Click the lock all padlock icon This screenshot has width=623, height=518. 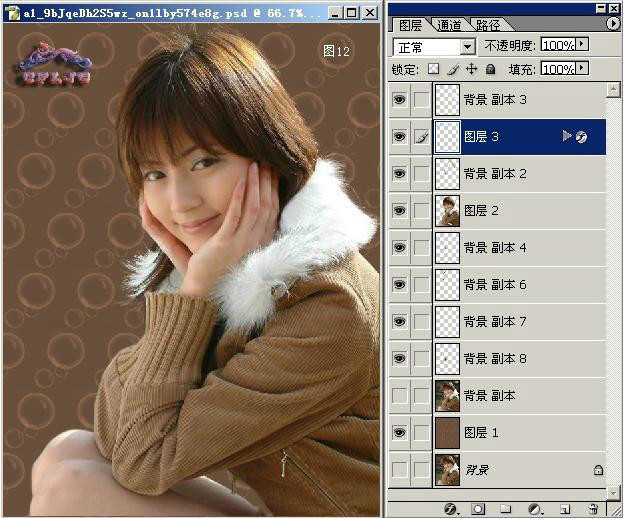pyautogui.click(x=490, y=70)
